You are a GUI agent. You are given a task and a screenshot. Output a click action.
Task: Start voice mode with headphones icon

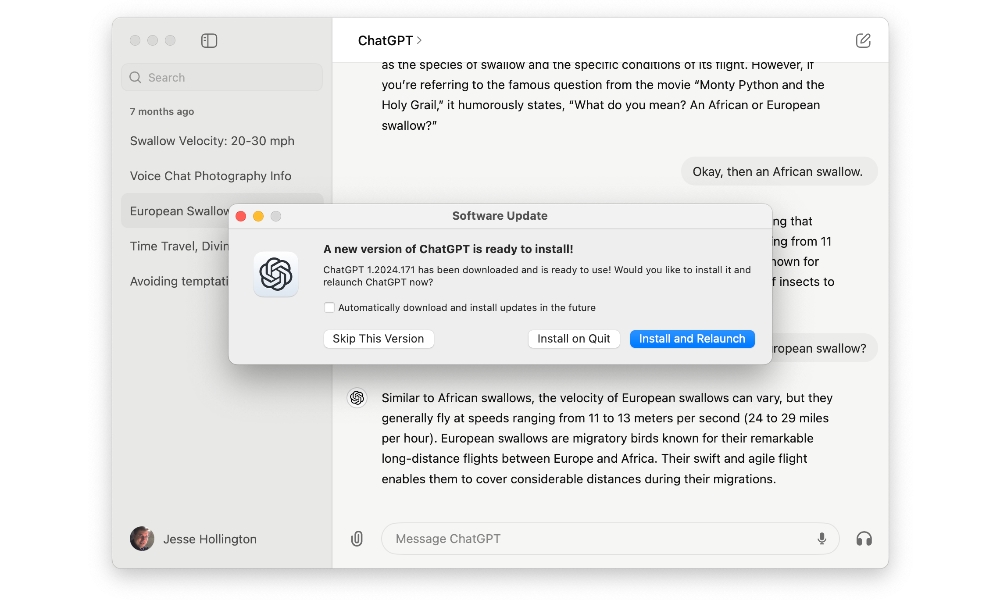[864, 539]
